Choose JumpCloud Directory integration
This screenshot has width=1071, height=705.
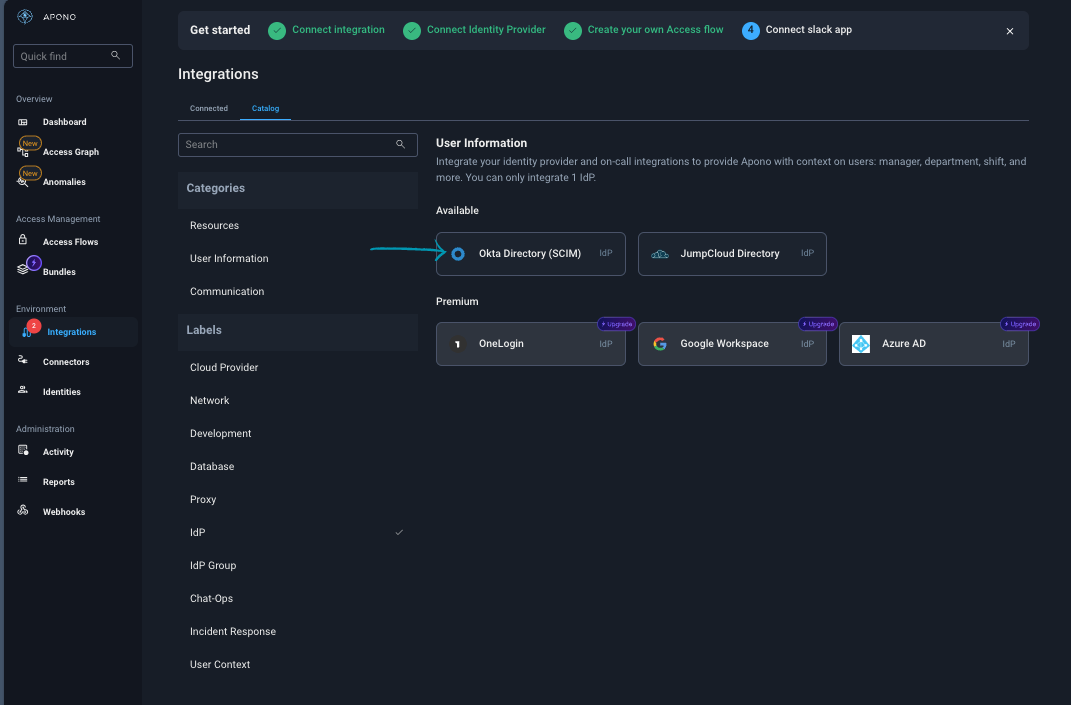click(x=731, y=254)
